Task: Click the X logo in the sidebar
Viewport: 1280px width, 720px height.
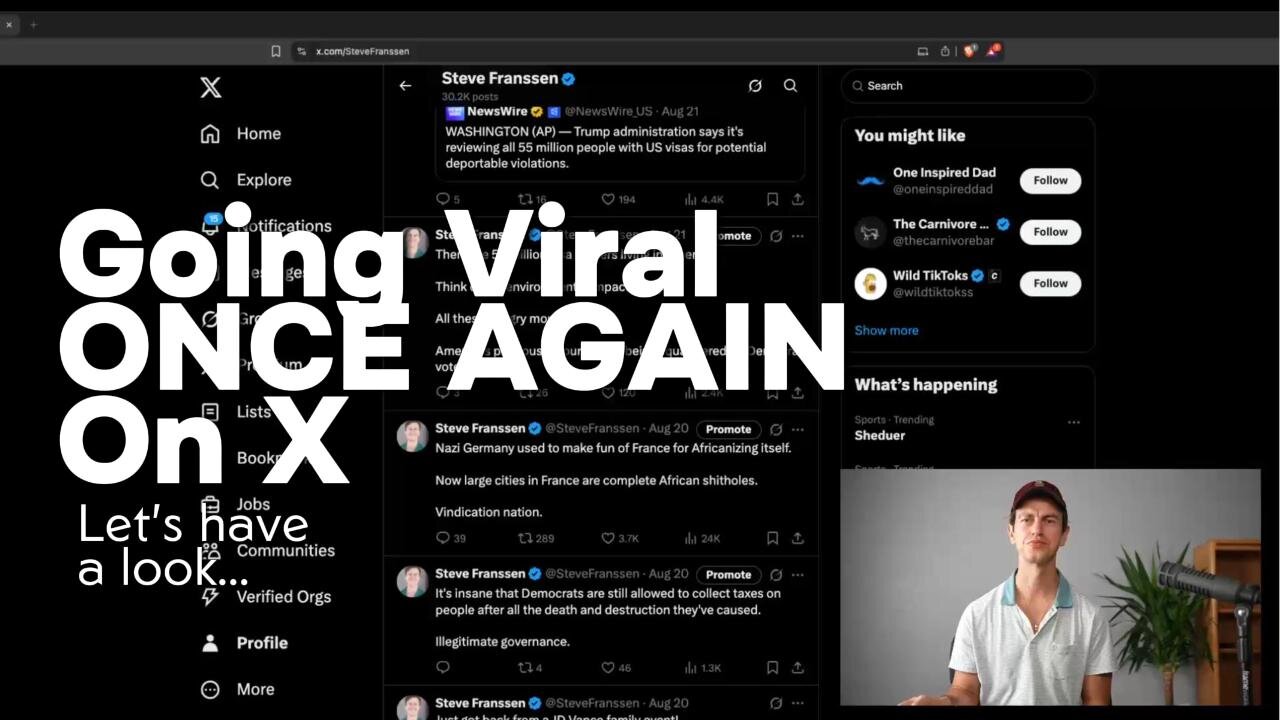Action: 210,87
